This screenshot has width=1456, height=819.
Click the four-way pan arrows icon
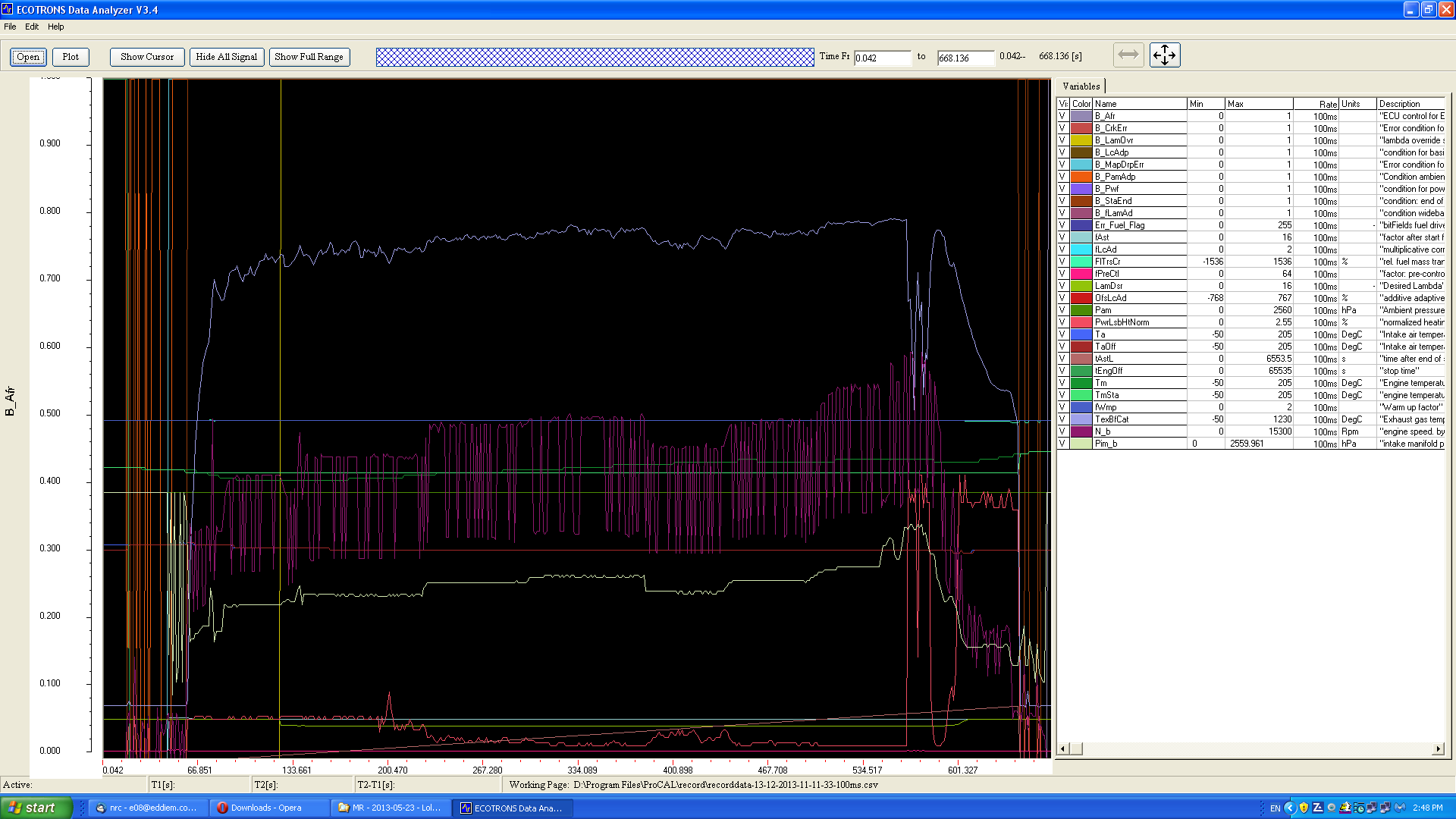(1164, 55)
